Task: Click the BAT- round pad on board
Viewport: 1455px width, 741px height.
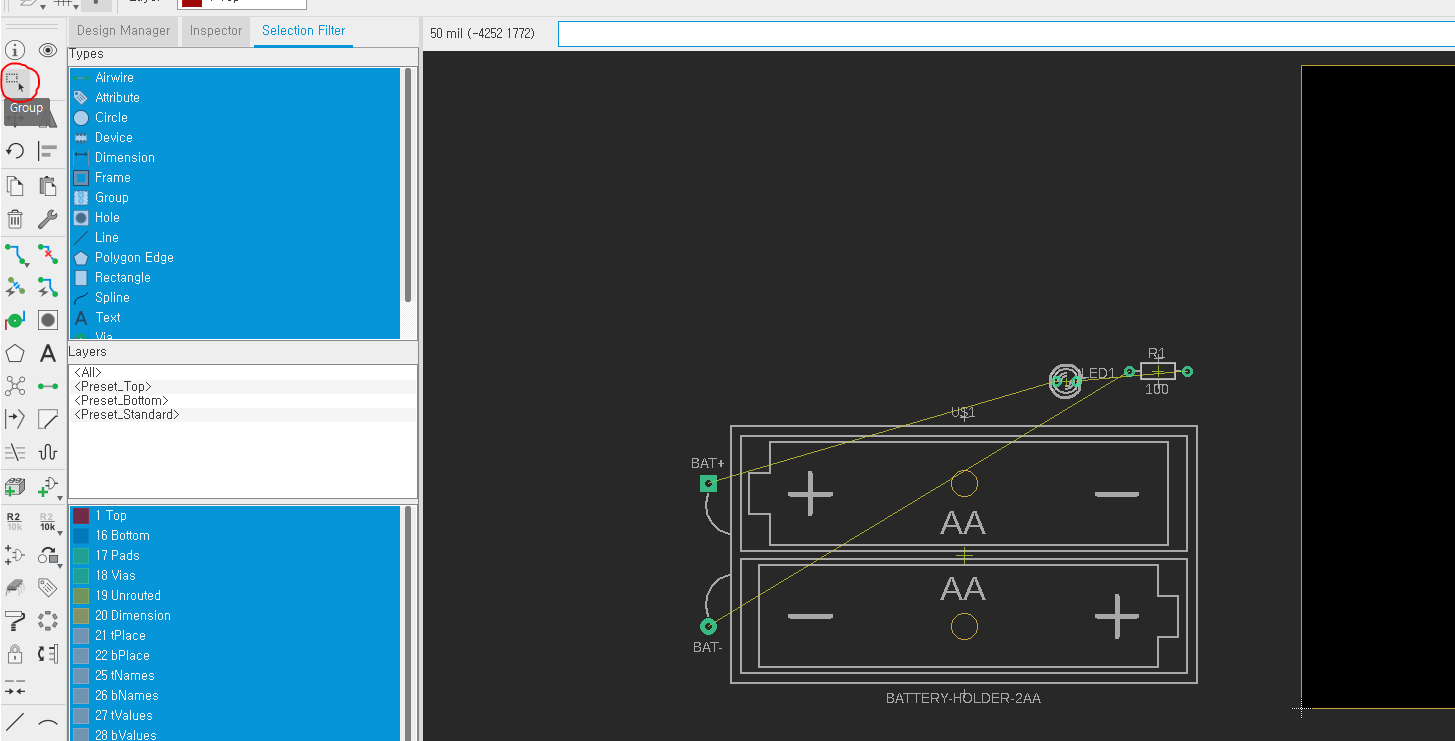Action: point(708,626)
